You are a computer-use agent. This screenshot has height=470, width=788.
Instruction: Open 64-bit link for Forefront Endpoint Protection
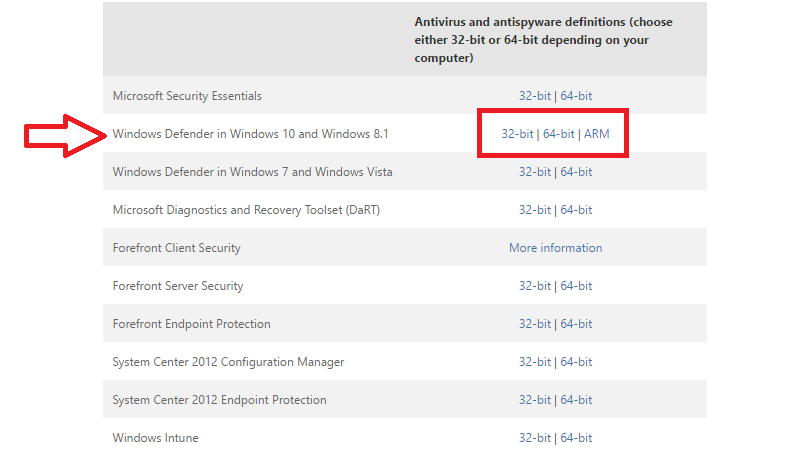[576, 324]
